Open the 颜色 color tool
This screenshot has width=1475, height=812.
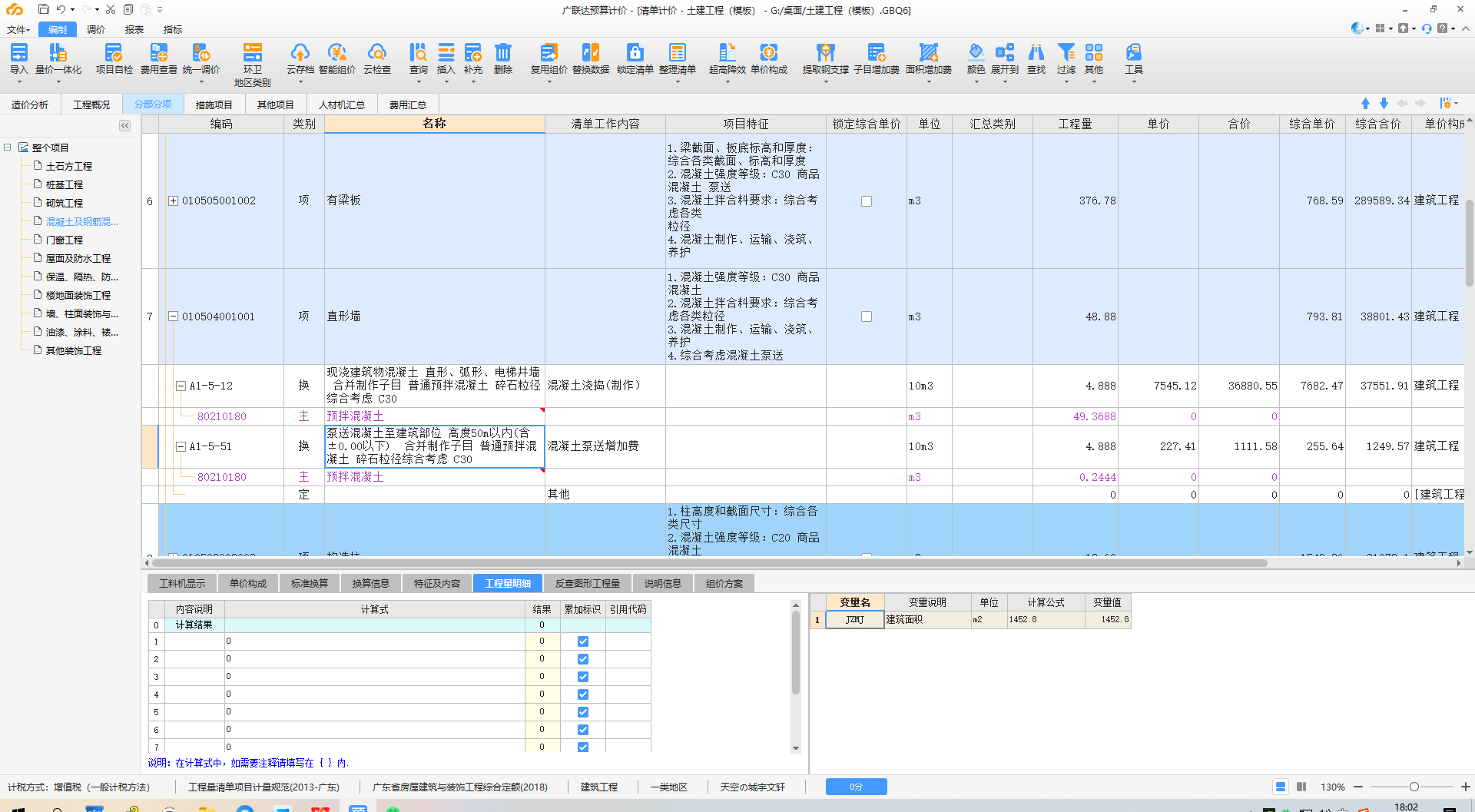coord(976,58)
